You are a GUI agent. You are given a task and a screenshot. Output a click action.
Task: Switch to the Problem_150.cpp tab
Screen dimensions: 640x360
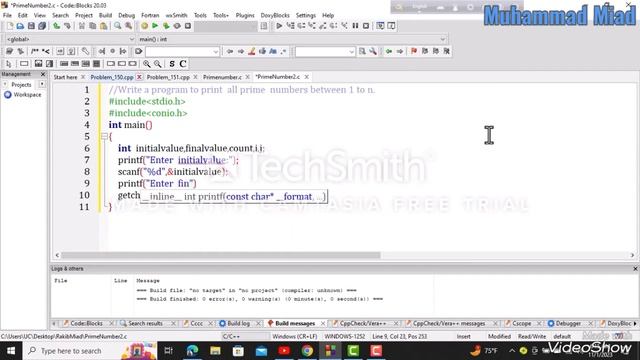(x=112, y=77)
